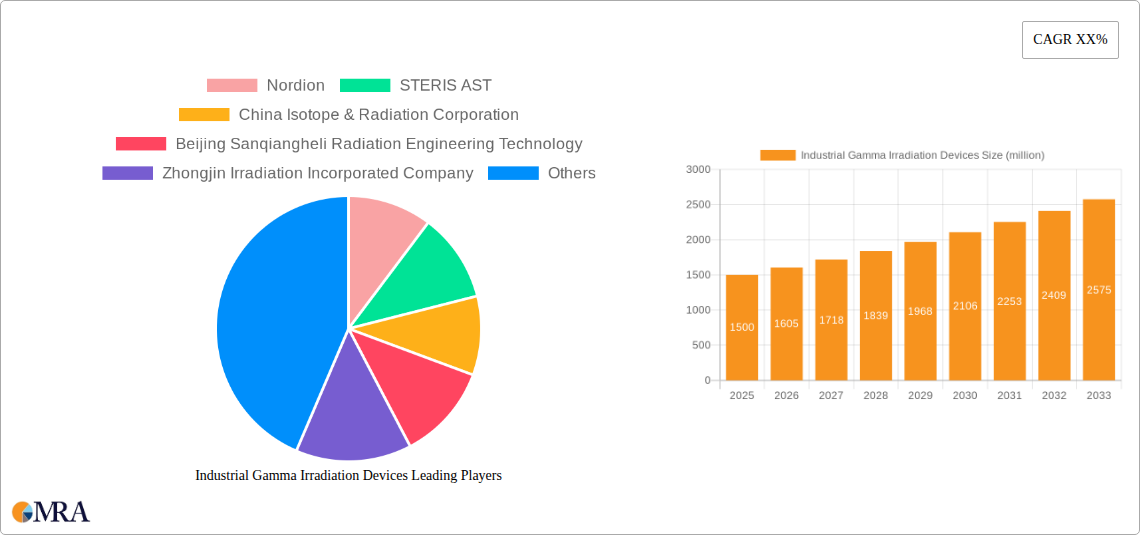Click the STERIS AST legend label
This screenshot has height=535, width=1140.
(446, 85)
